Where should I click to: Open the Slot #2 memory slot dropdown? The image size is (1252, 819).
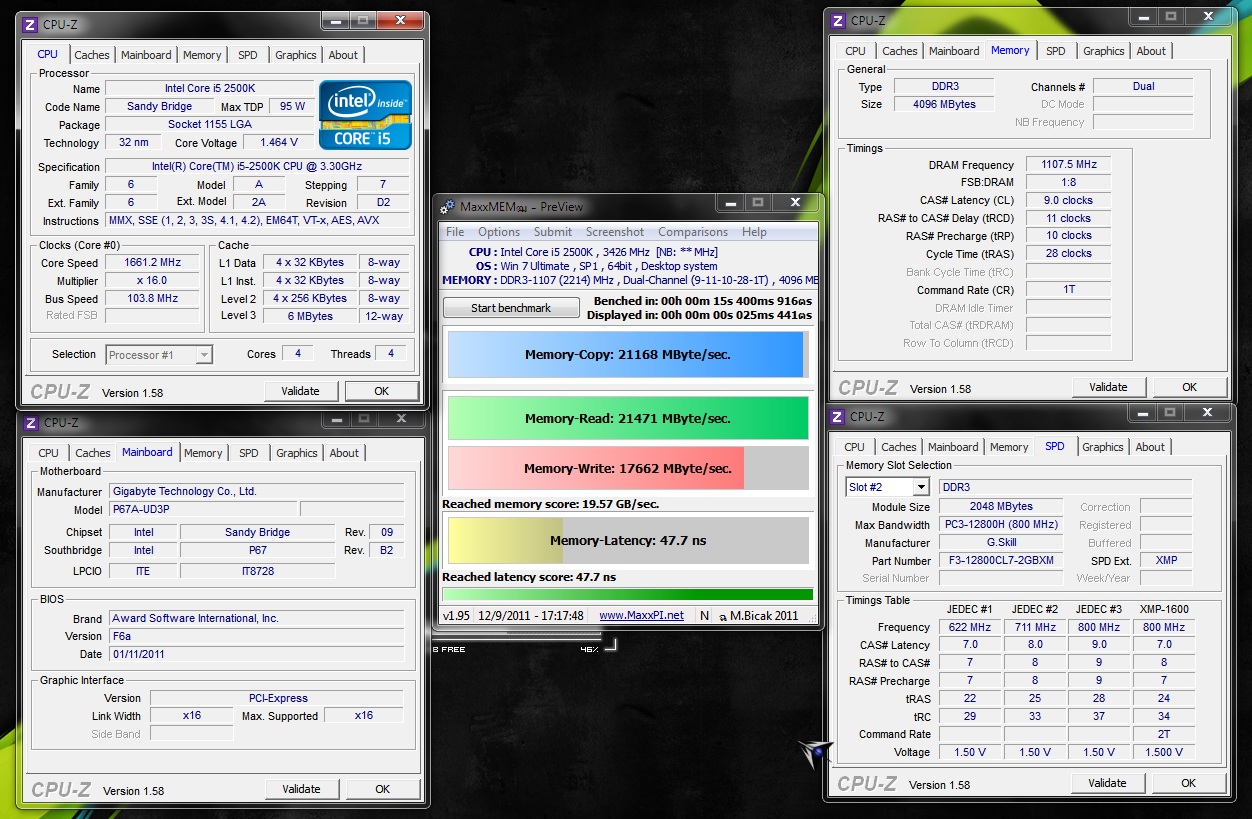click(x=888, y=487)
